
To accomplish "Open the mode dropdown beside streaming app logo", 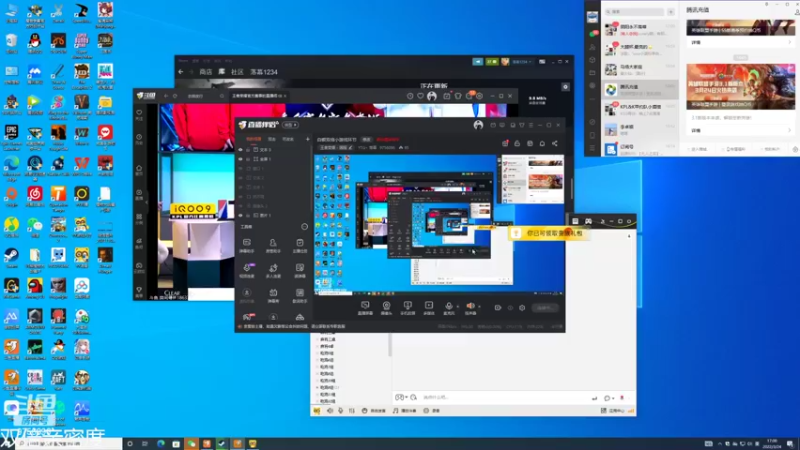I will 290,125.
